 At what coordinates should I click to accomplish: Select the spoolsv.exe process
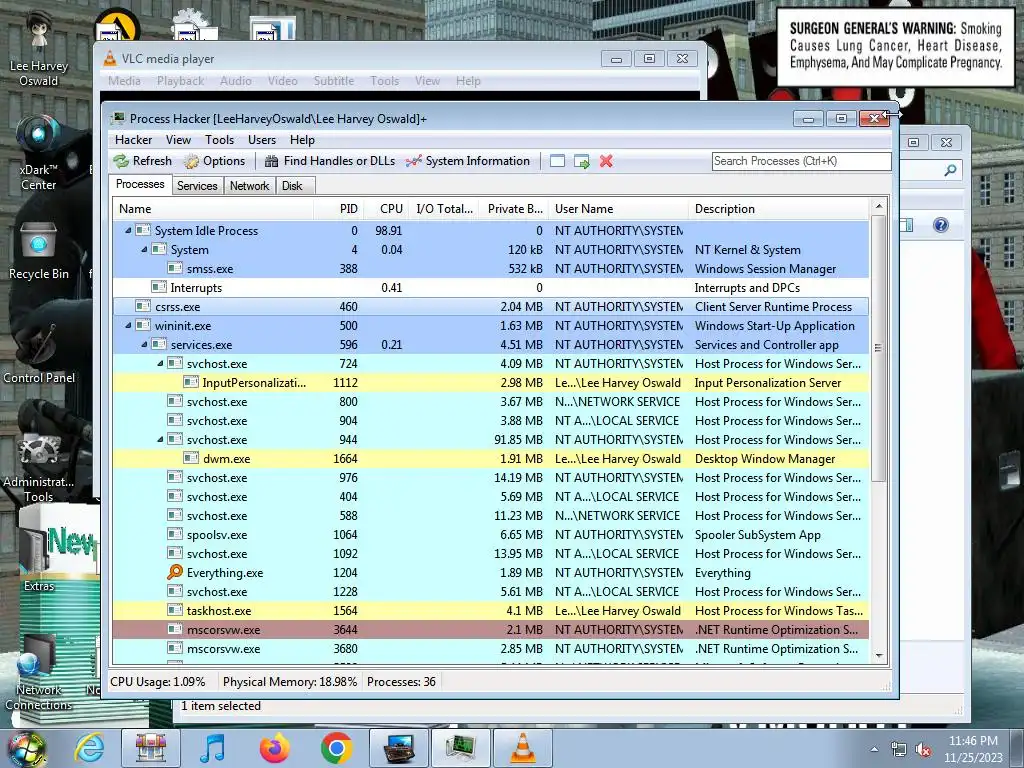coord(490,534)
